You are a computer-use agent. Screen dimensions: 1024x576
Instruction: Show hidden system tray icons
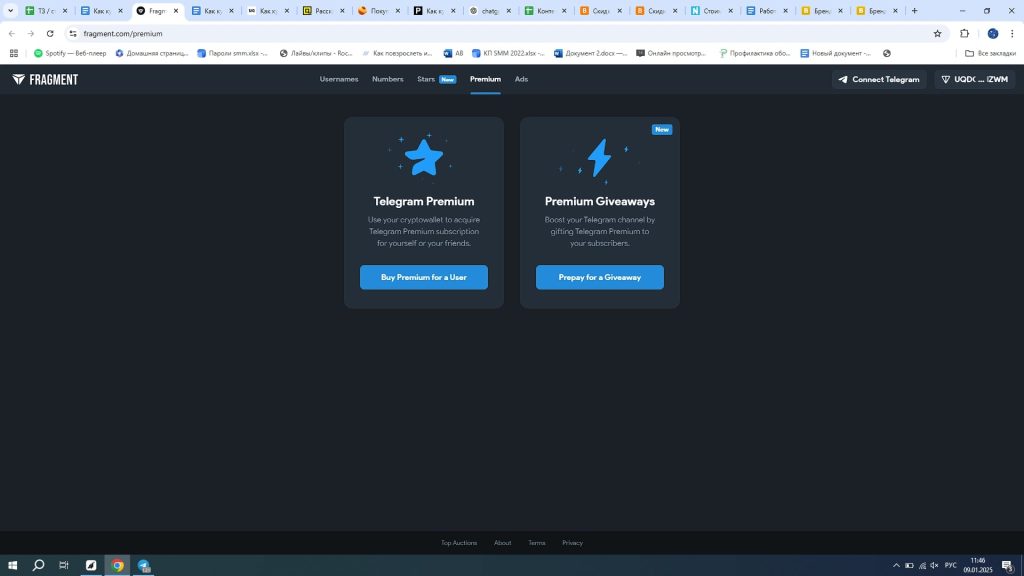pyautogui.click(x=896, y=566)
